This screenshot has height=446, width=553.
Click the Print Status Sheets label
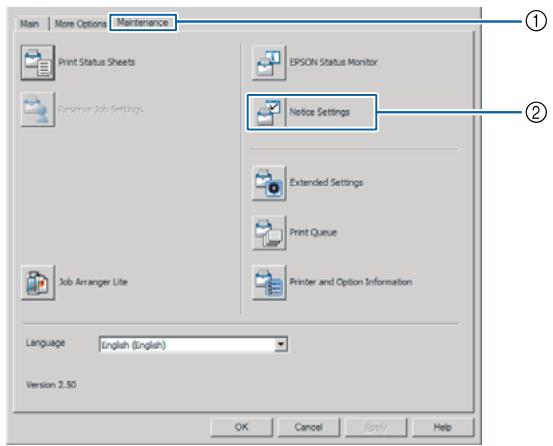97,62
